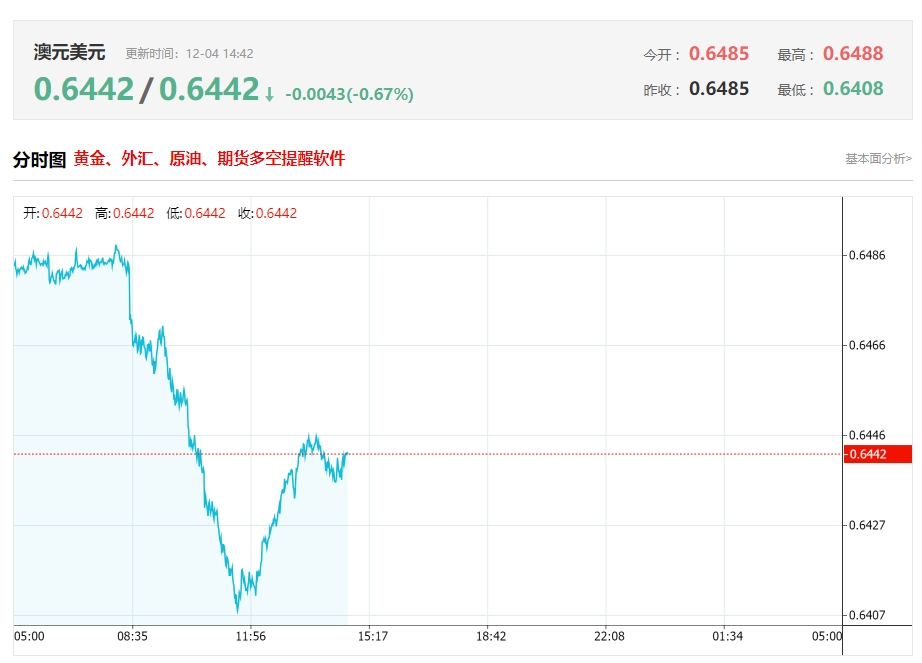Click the 15:17 time axis label
Viewport: 922px width, 663px height.
pos(372,636)
